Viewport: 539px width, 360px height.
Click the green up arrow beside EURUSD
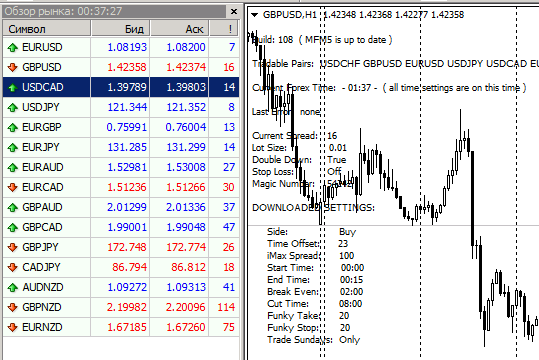[x=13, y=47]
